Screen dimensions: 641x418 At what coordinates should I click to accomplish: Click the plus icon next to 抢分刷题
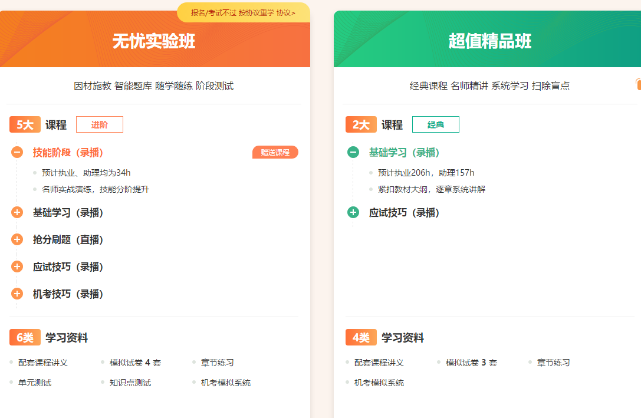coord(17,239)
